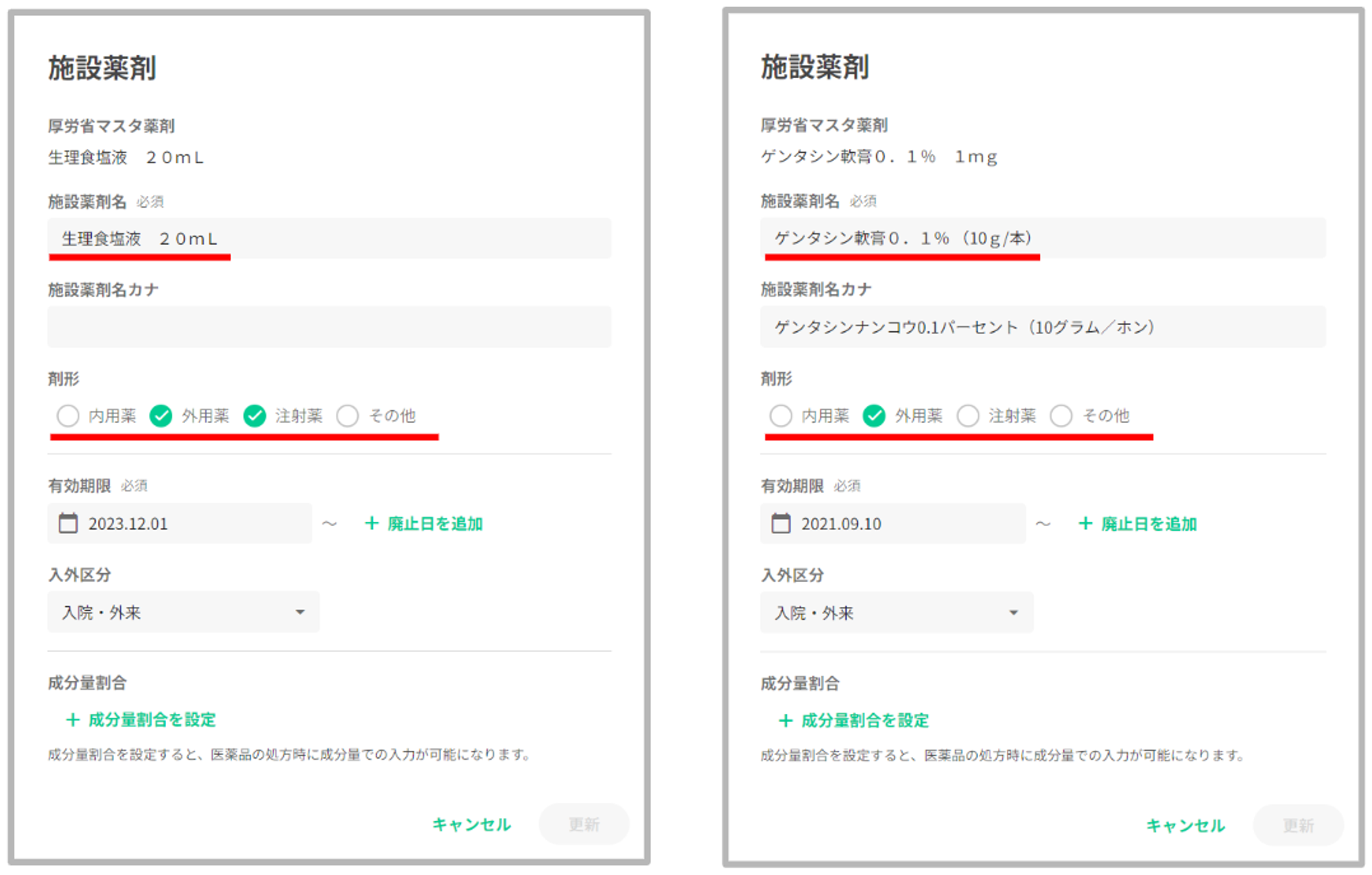Click dropdown arrow of right 入院・外来 selector
This screenshot has height=875, width=1372.
pos(1013,612)
